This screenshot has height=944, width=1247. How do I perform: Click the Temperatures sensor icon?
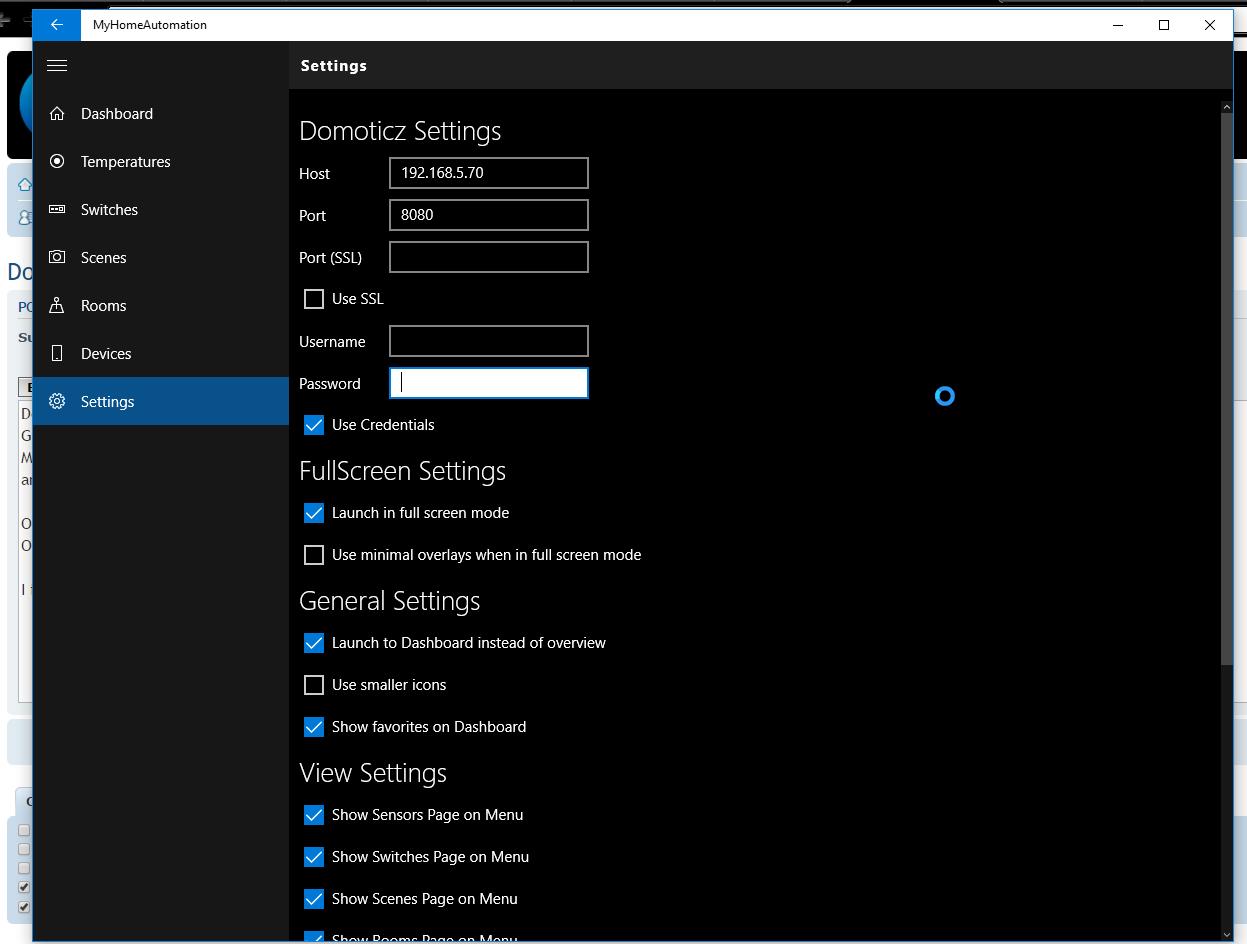click(x=58, y=161)
